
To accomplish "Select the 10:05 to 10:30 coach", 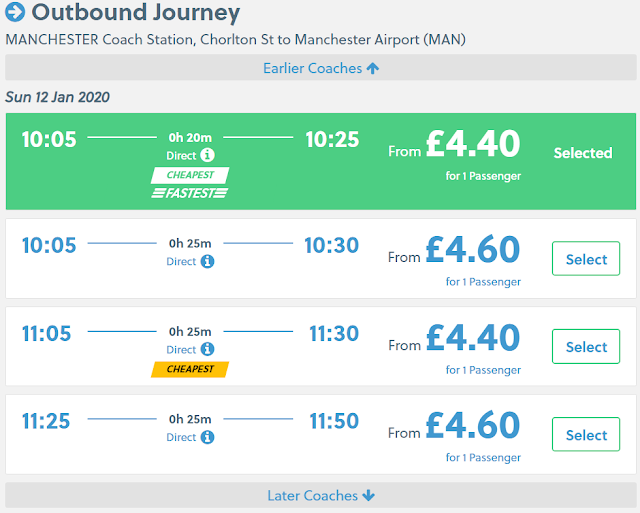I will pos(586,259).
